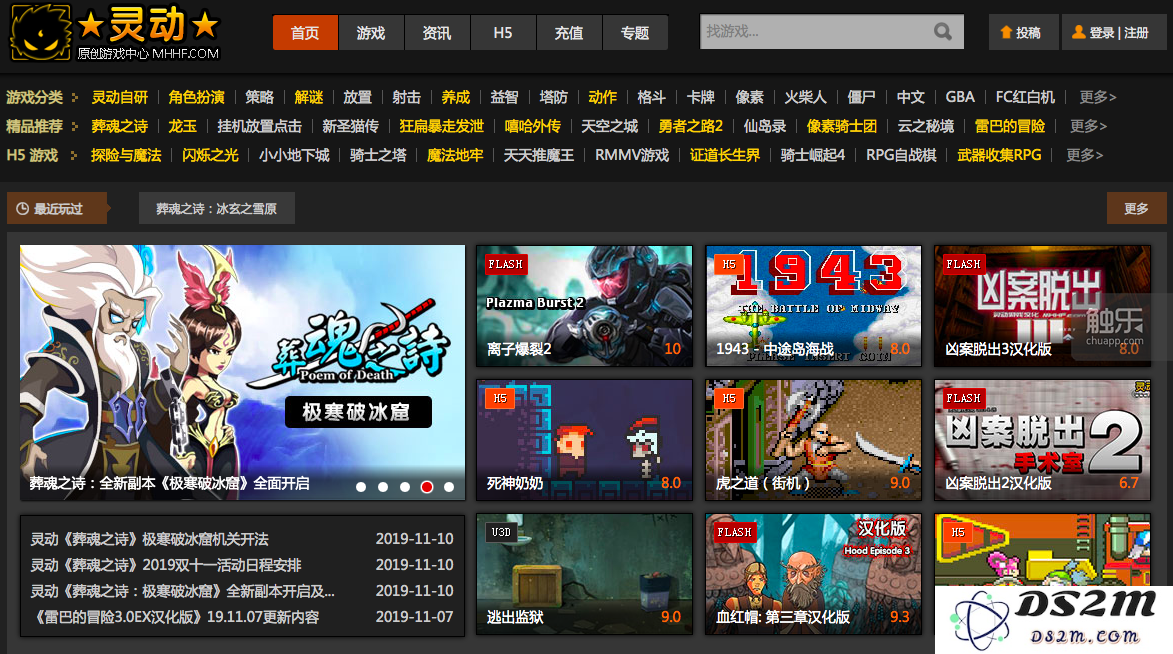Select the second banner carousel dot
This screenshot has height=654, width=1173.
pos(383,487)
